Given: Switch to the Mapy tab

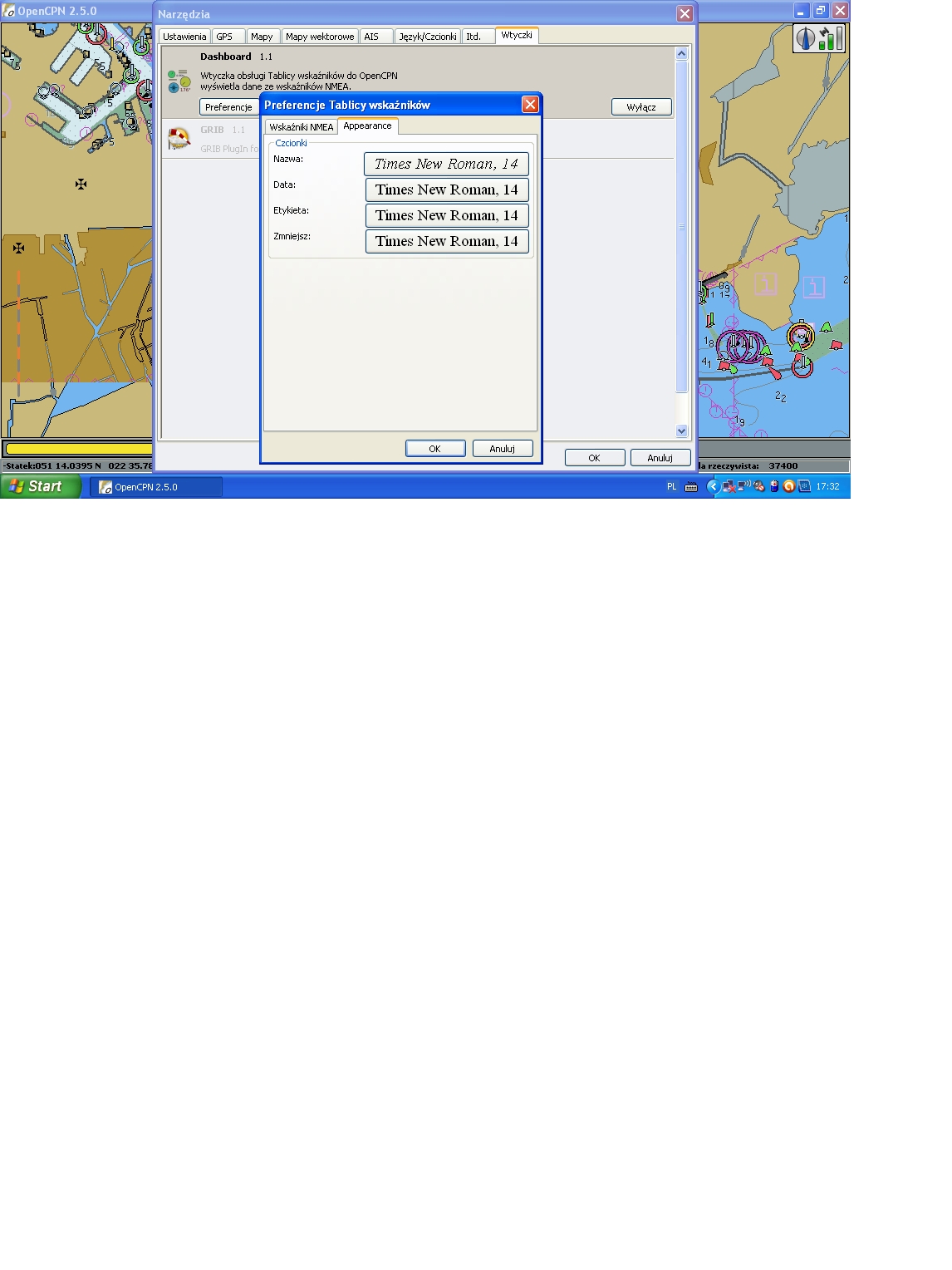Looking at the screenshot, I should 263,37.
